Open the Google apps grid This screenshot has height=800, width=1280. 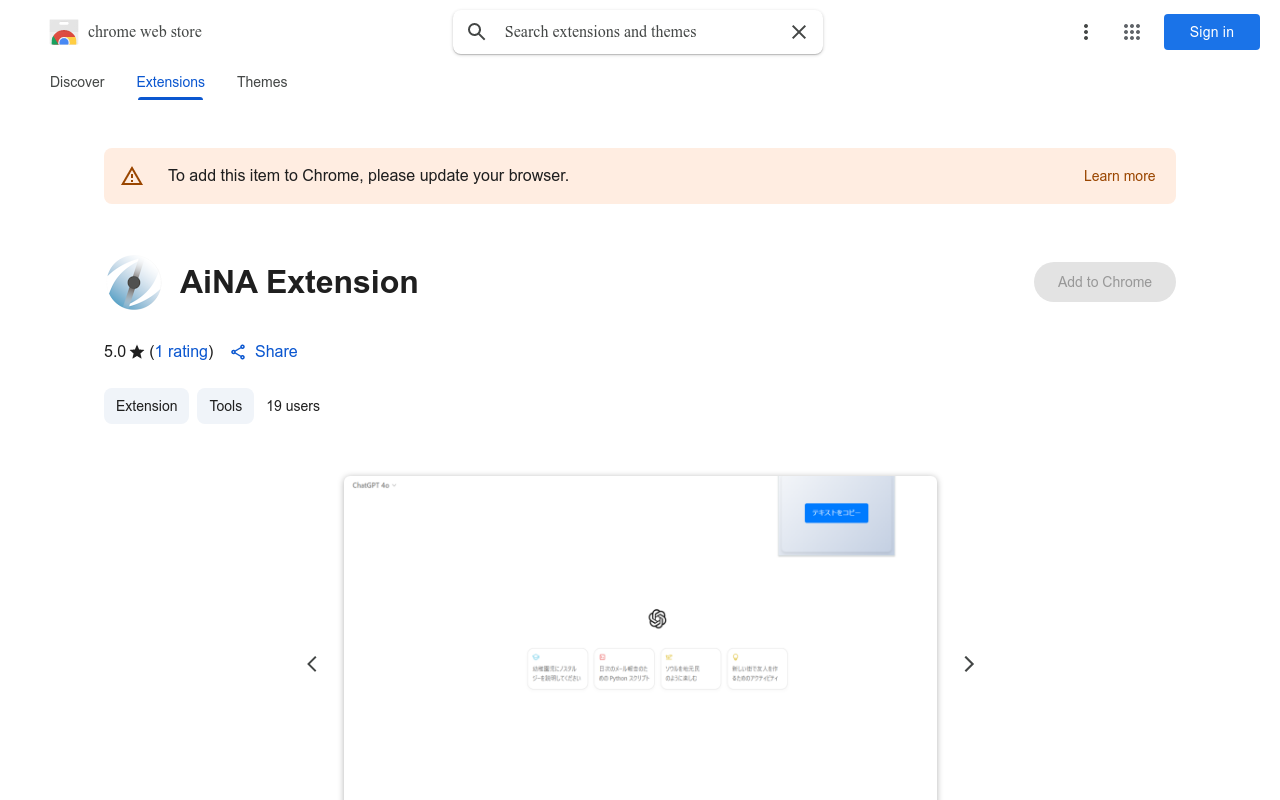pos(1132,32)
